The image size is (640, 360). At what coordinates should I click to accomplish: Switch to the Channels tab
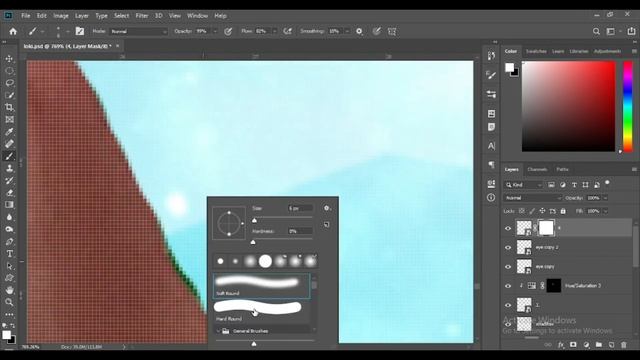(x=537, y=169)
